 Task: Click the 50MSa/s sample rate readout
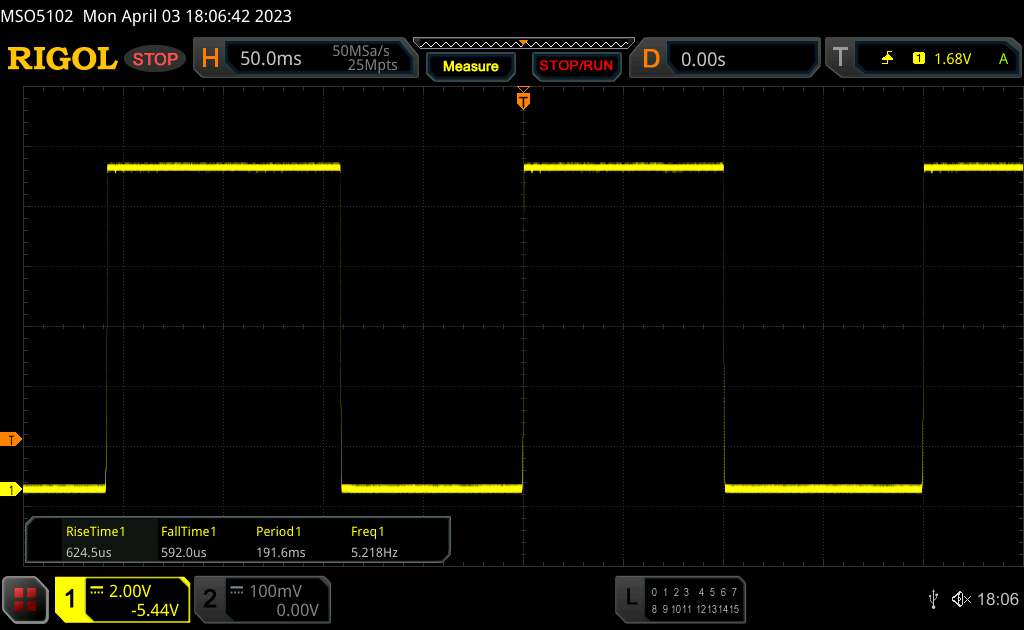pos(360,51)
